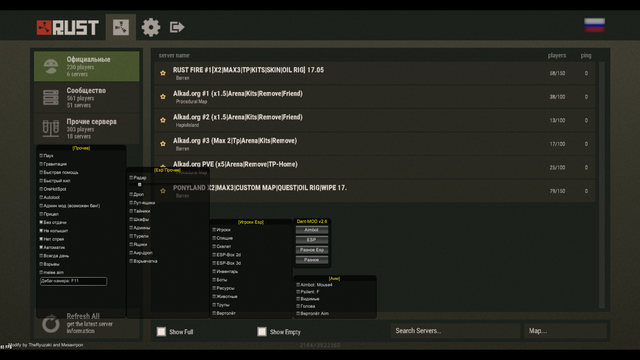Screen dimensions: 640x360
Task: Favorite Alkad.org #2 server star
Action: tap(163, 120)
